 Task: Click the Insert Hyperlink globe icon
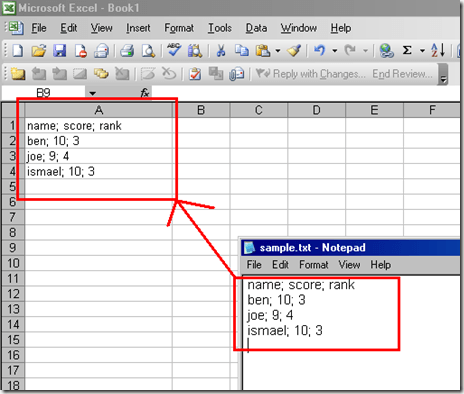[x=387, y=51]
